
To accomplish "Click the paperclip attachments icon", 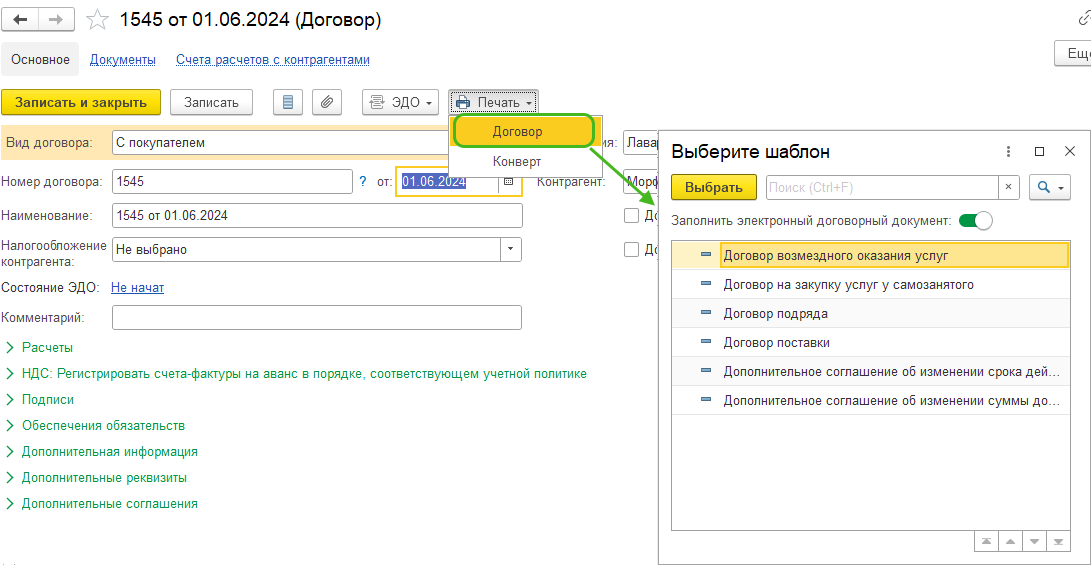I will (x=327, y=102).
